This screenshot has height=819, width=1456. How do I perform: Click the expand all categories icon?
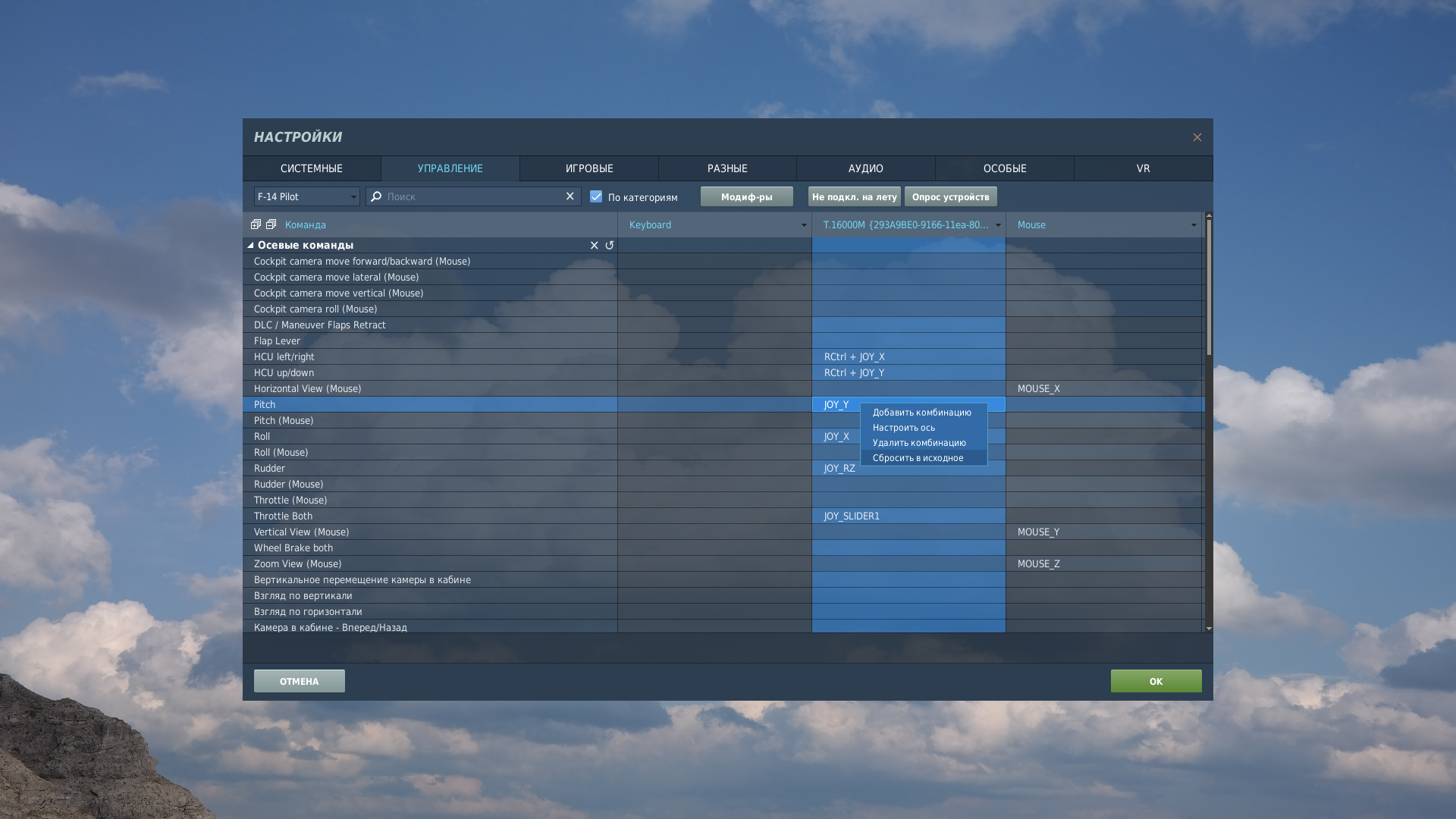(x=256, y=224)
